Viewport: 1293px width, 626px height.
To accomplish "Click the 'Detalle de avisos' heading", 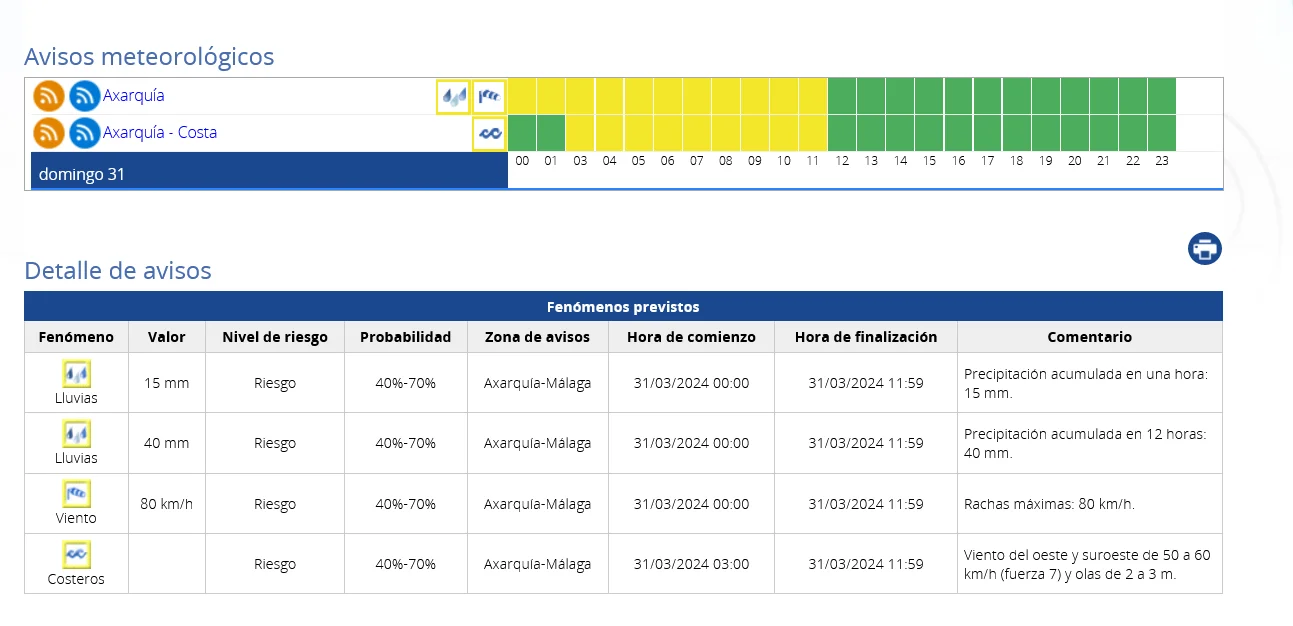I will (118, 270).
